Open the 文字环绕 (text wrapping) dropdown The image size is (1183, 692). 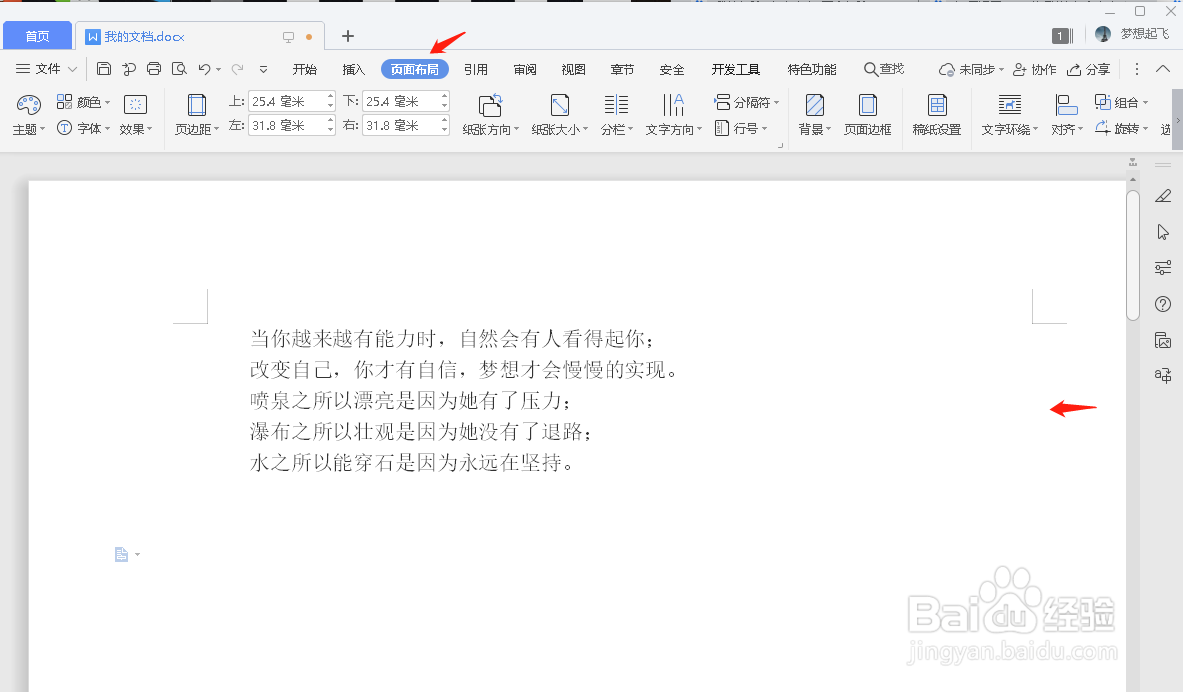tap(1008, 112)
